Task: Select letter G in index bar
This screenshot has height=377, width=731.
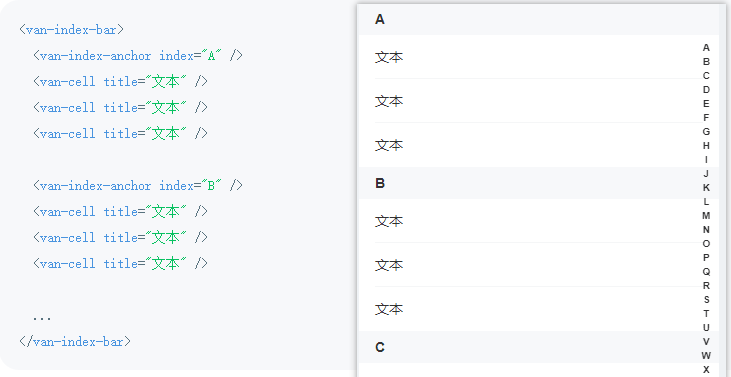Action: pyautogui.click(x=706, y=131)
